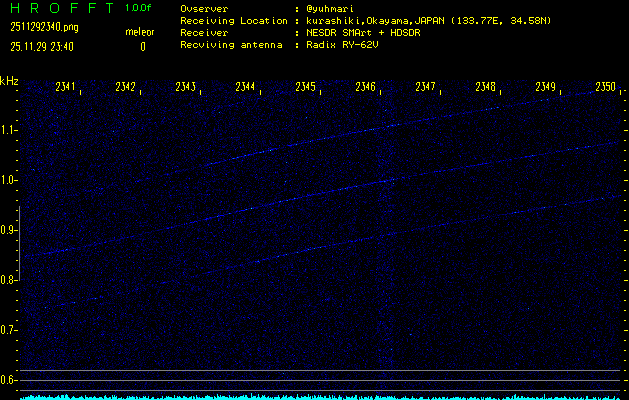Click the HROFFT title text
Image resolution: width=629 pixels, height=400 pixels.
tap(62, 8)
